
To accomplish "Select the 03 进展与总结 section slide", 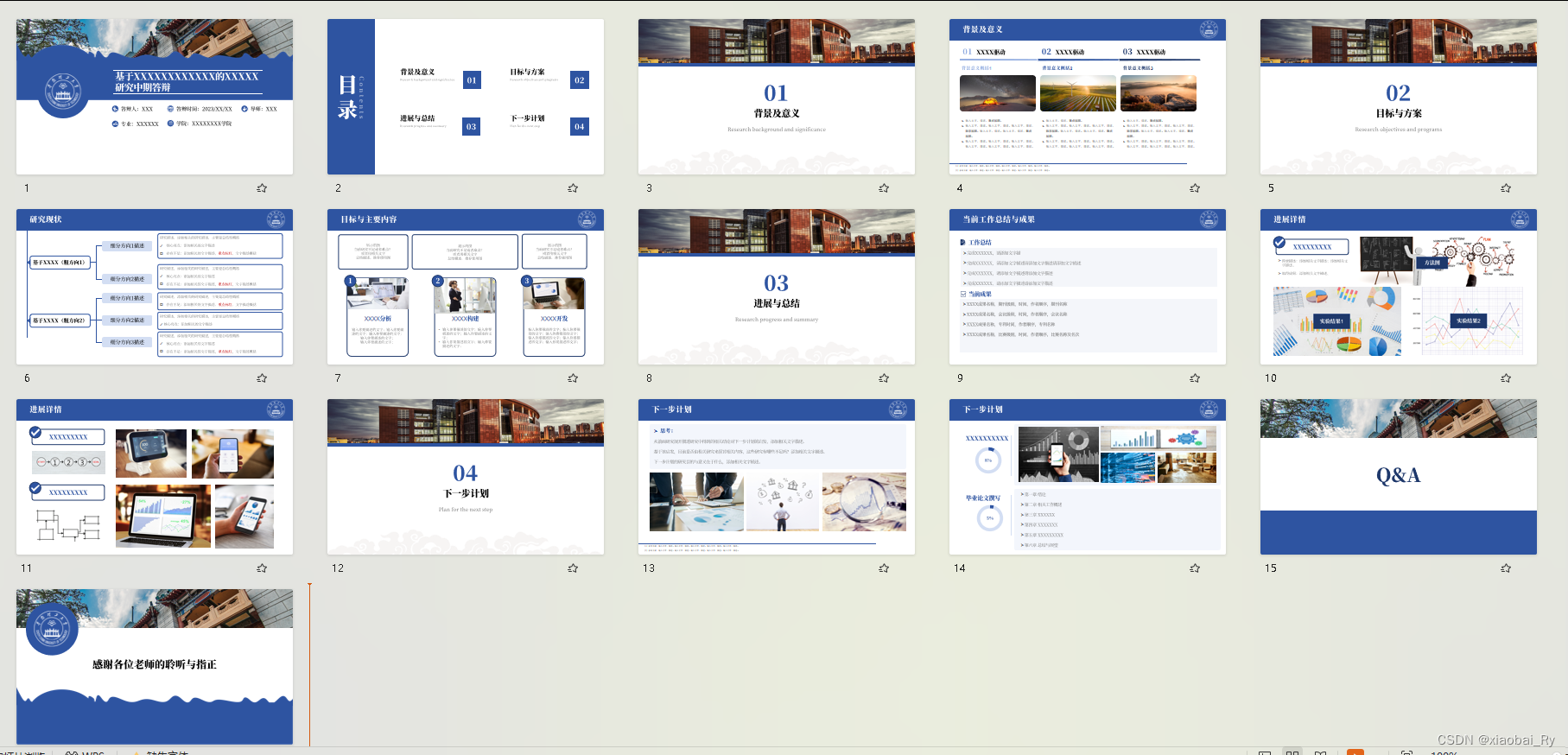I will pyautogui.click(x=777, y=287).
